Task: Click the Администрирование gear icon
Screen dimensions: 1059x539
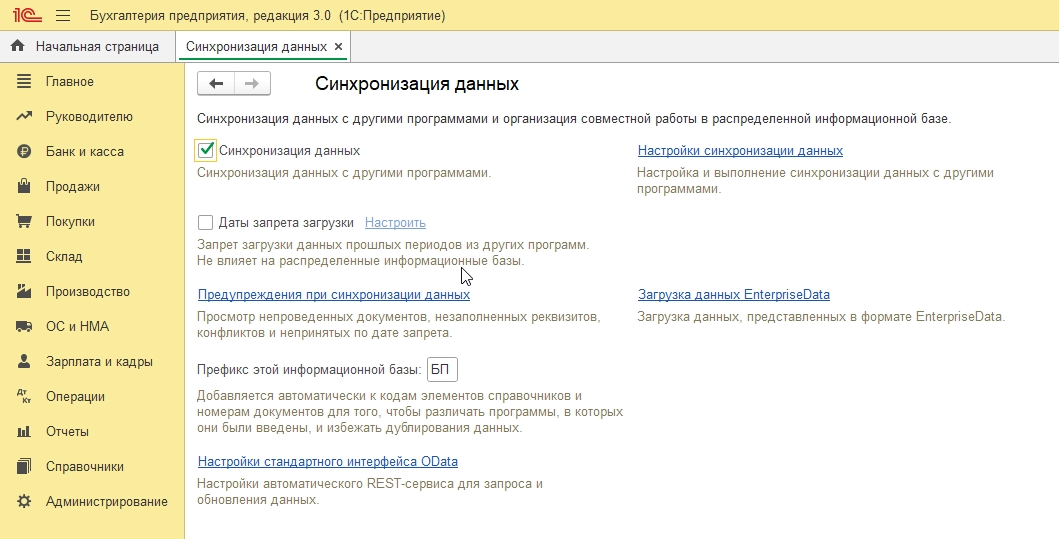Action: (25, 502)
